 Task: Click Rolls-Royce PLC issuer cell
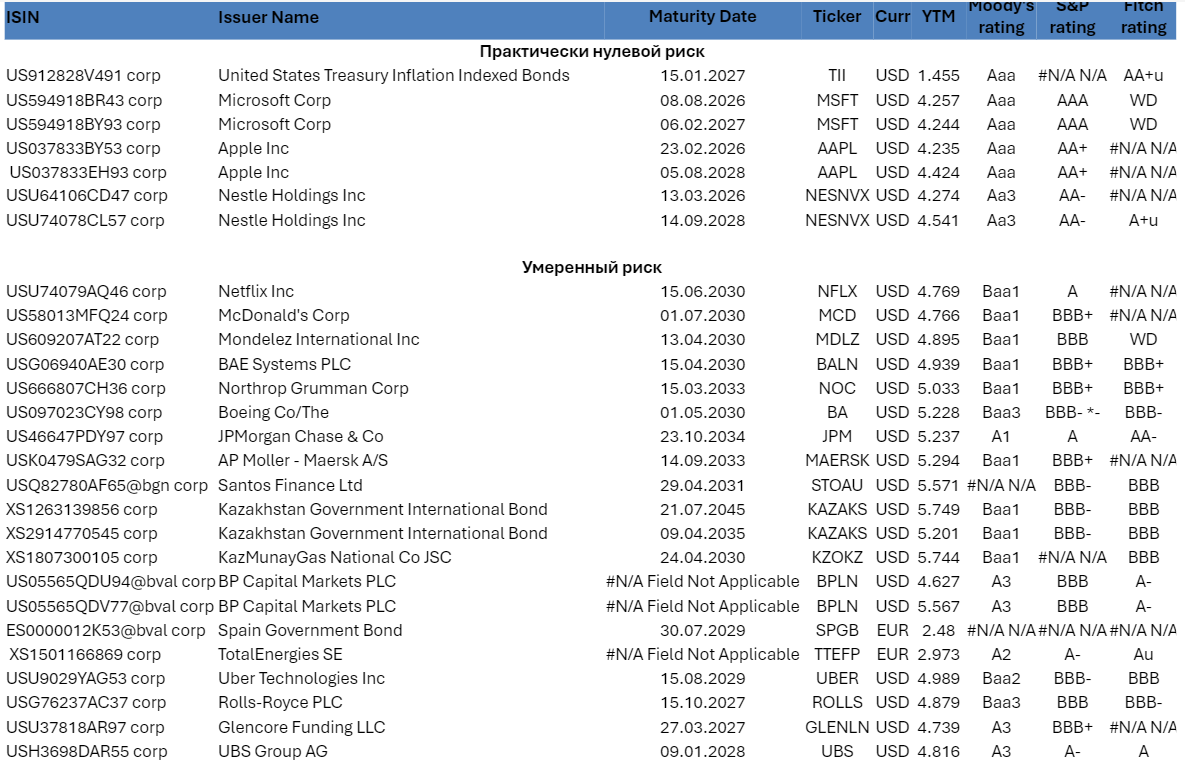(x=280, y=703)
